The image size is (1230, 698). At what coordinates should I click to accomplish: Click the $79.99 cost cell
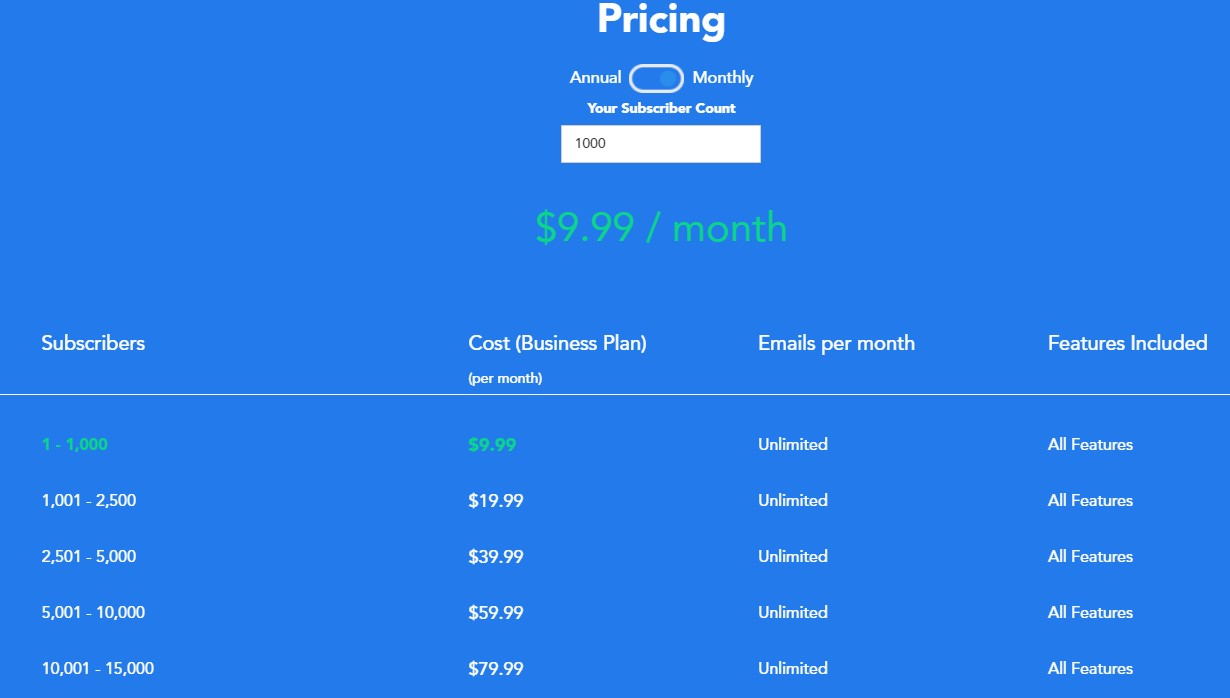(496, 669)
